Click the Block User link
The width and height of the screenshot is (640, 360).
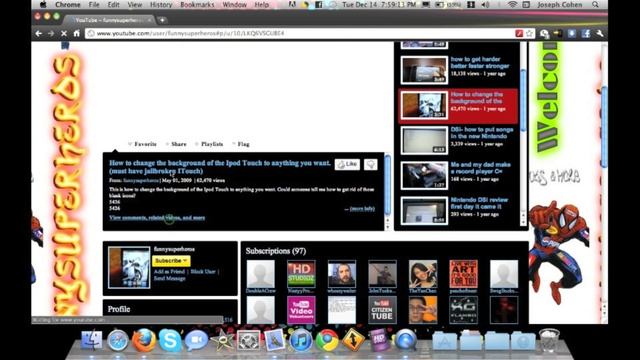pos(203,271)
